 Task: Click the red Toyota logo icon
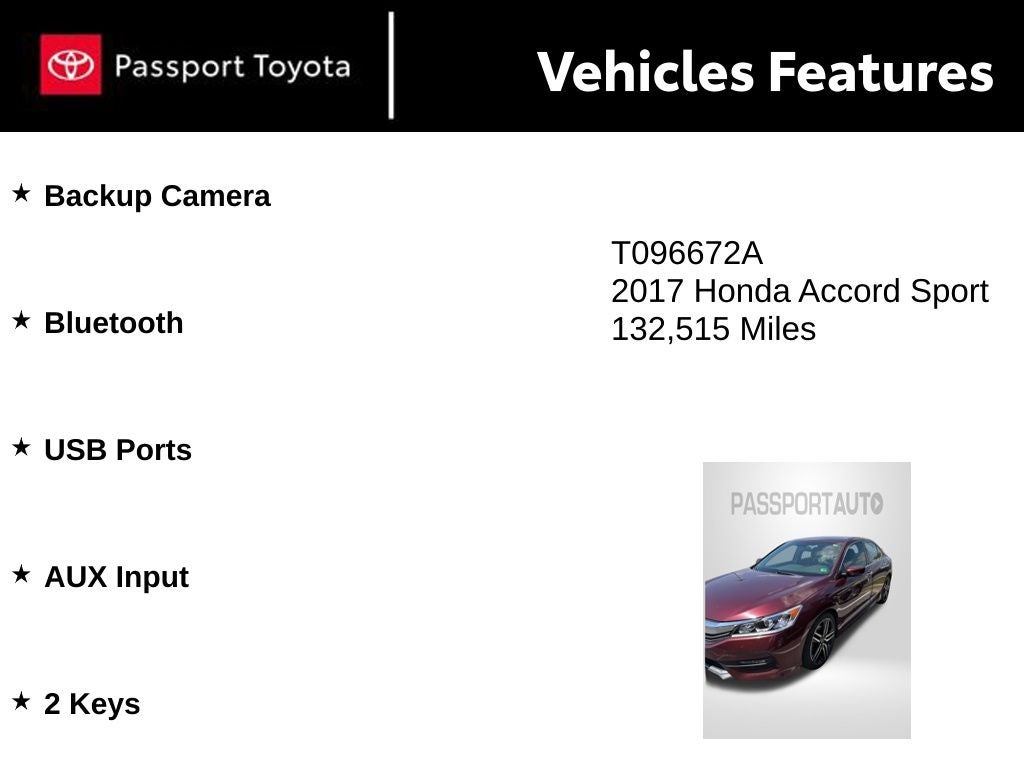coord(70,65)
